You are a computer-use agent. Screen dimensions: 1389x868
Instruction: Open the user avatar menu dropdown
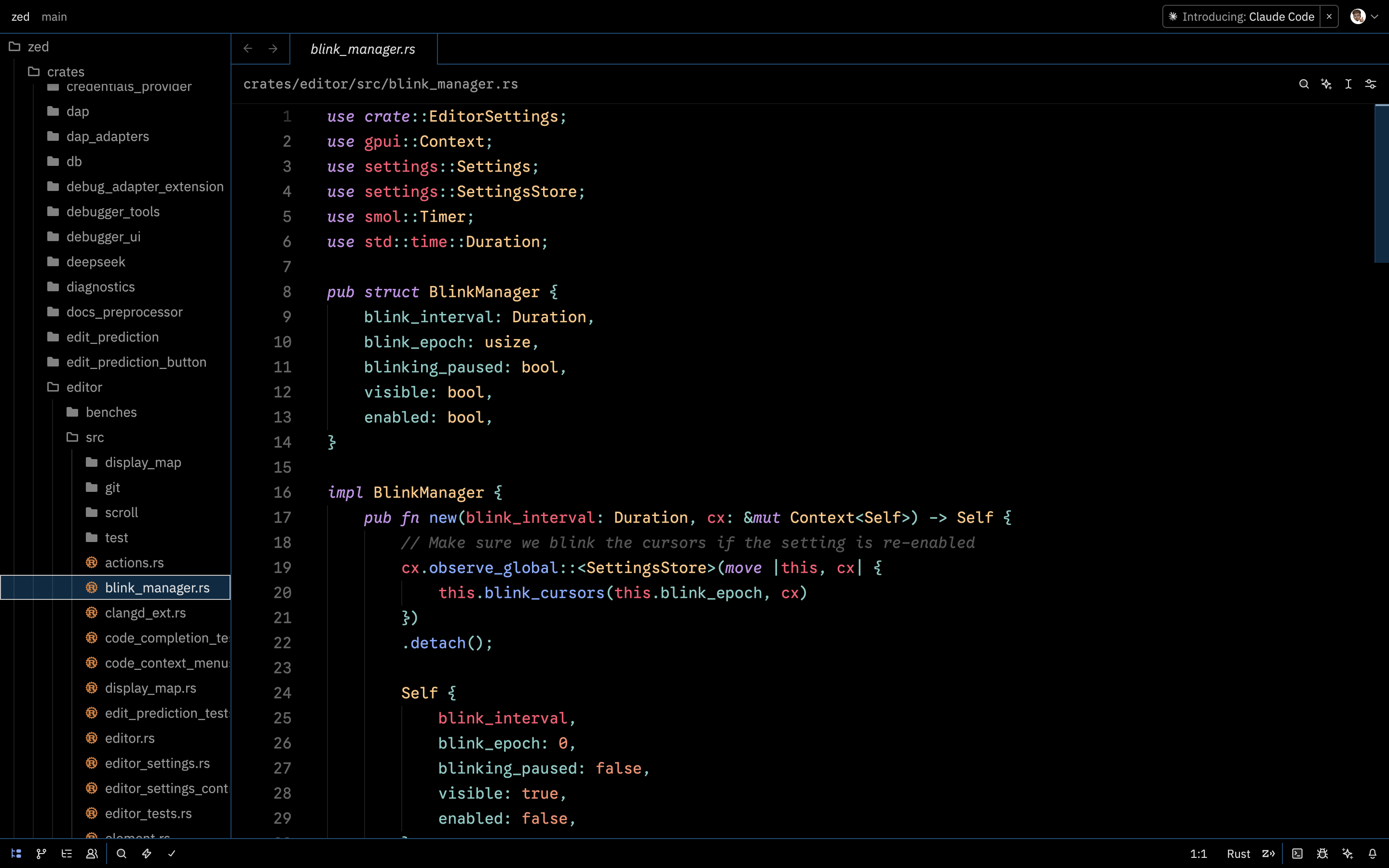pos(1364,17)
